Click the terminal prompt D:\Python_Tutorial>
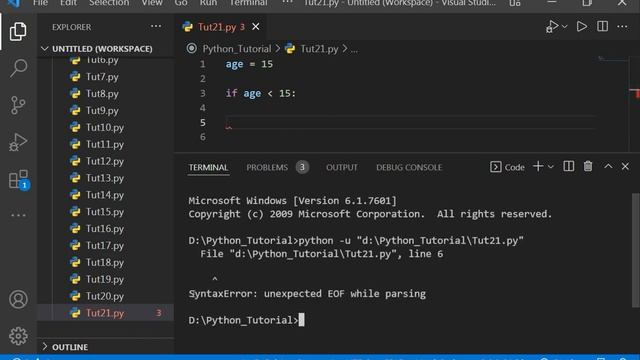This screenshot has height=360, width=640. pos(243,320)
